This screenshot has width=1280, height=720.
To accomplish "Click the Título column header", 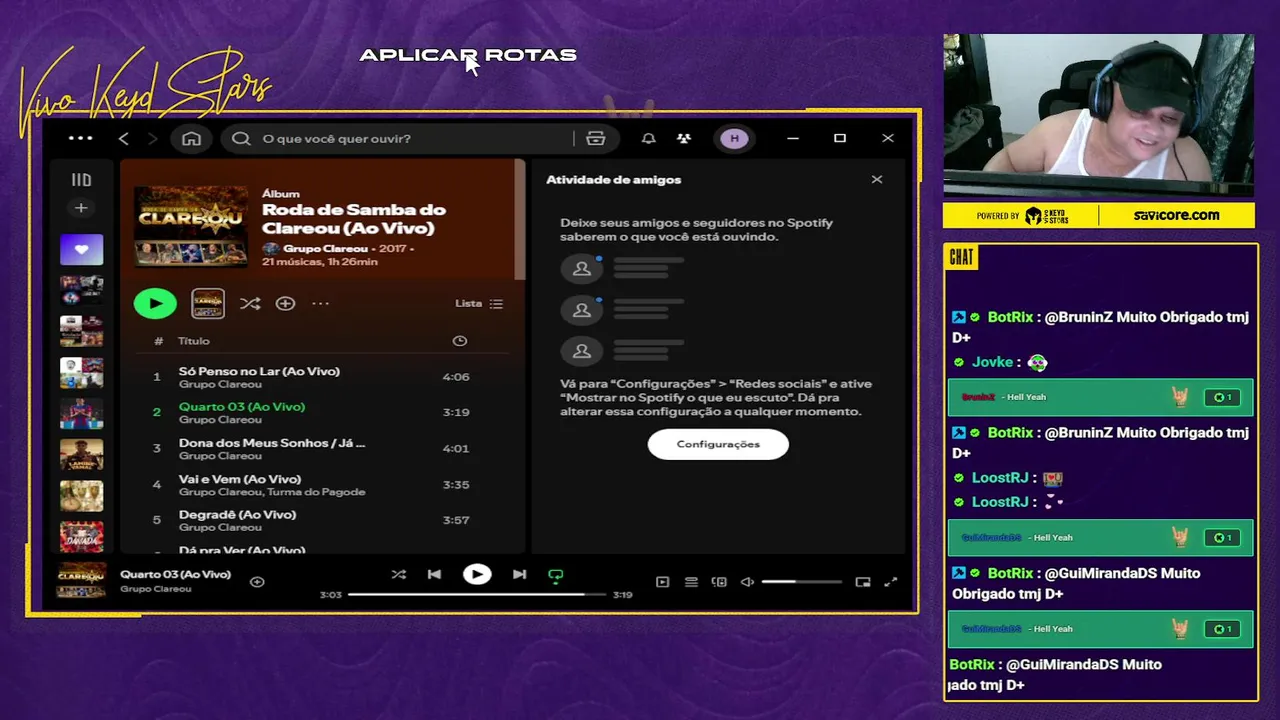I will (x=194, y=341).
